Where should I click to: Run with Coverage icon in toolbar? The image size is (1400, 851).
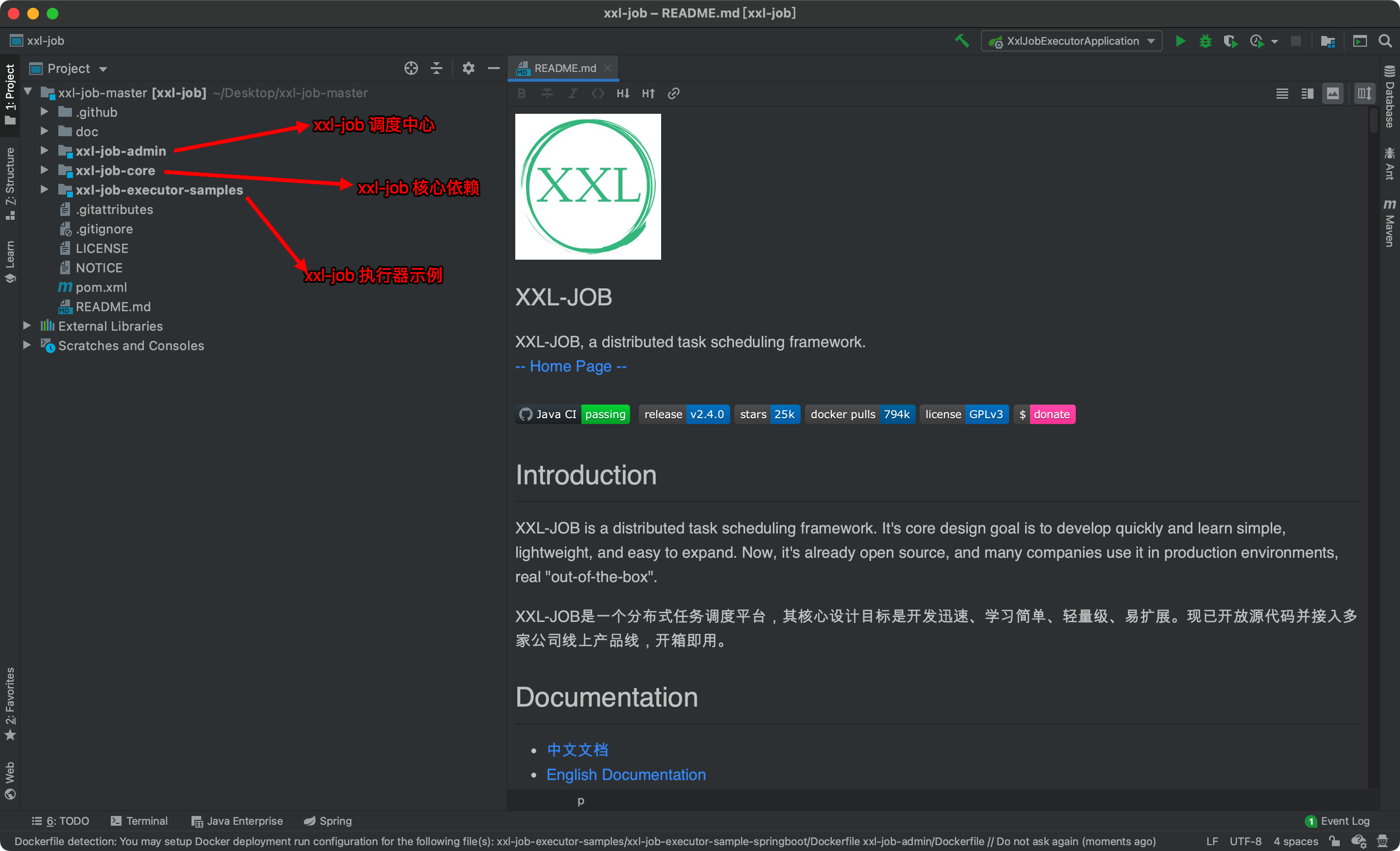coord(1230,41)
